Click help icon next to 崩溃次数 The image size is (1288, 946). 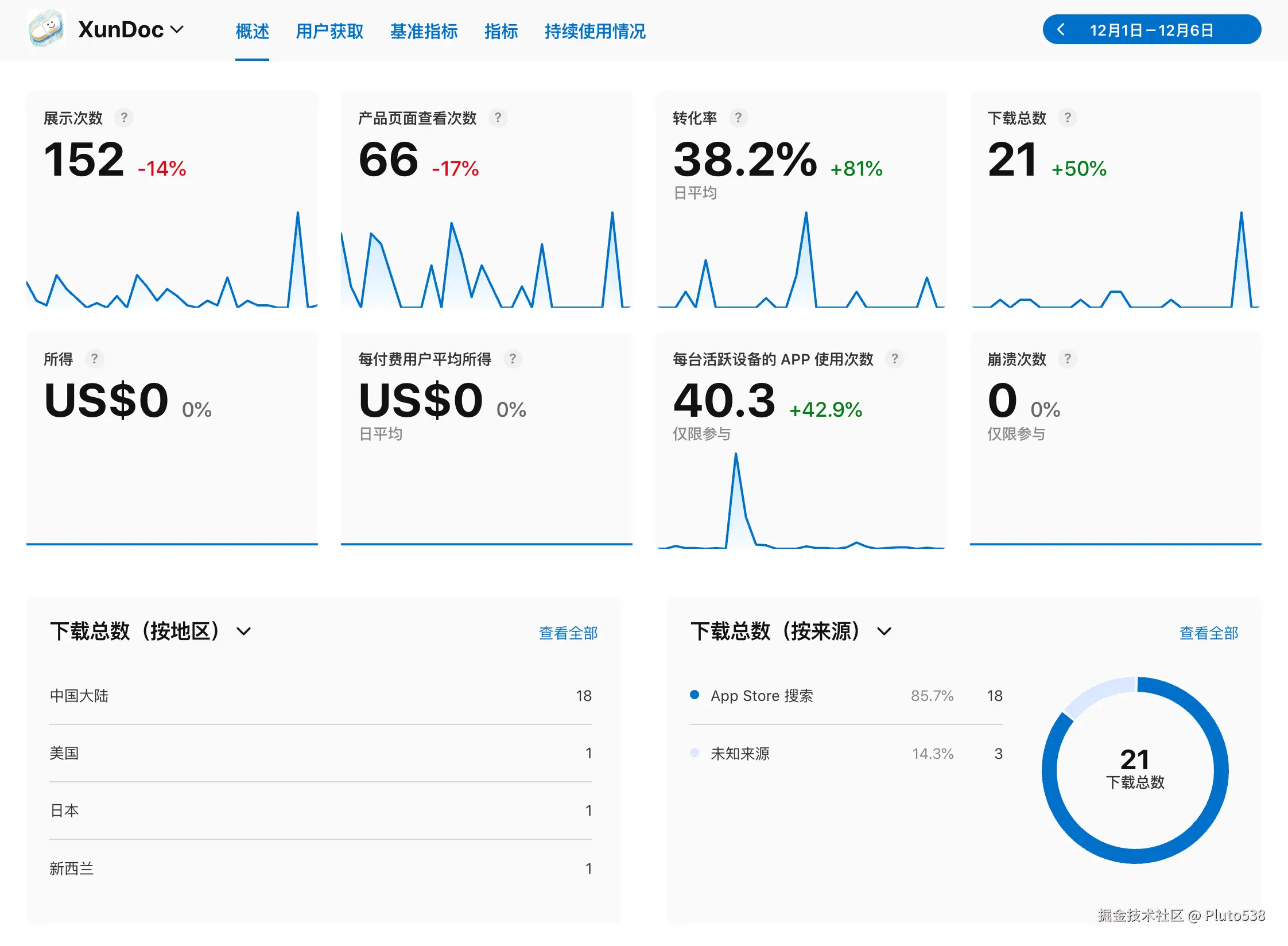(x=1067, y=359)
